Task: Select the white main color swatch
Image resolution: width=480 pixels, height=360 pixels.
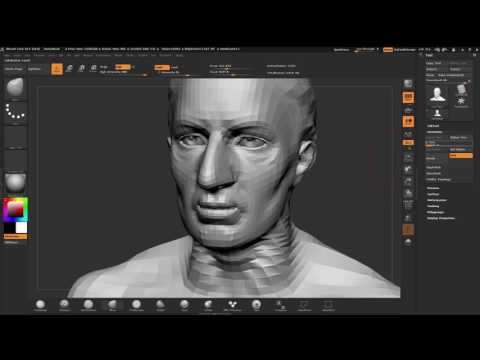Action: pos(21,228)
